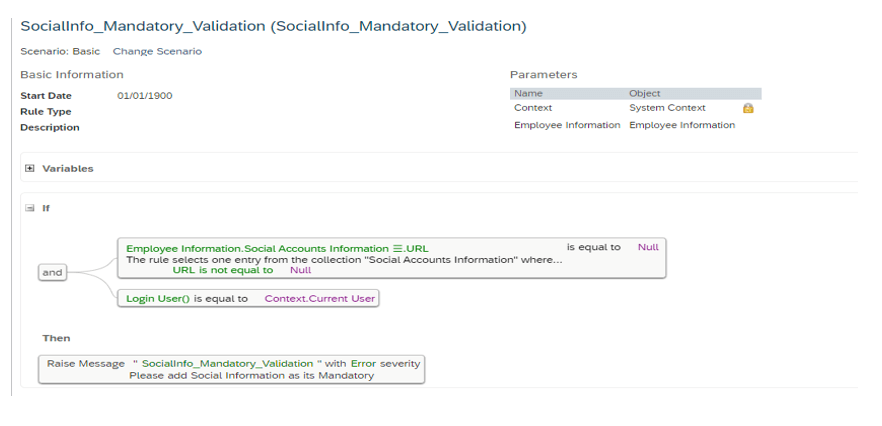This screenshot has width=882, height=426.
Task: Click the Login User() function expression
Action: pyautogui.click(x=158, y=299)
